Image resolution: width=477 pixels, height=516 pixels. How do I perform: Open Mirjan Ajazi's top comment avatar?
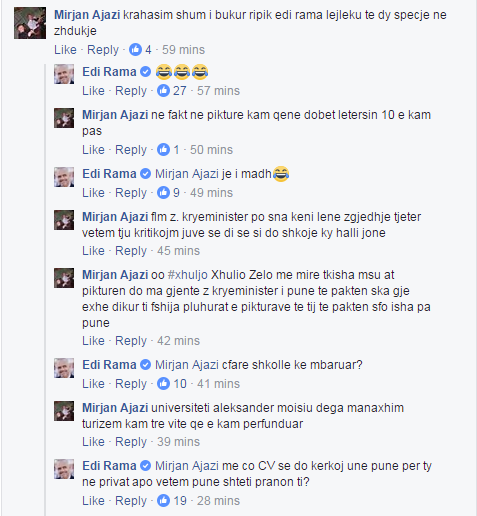pyautogui.click(x=30, y=23)
